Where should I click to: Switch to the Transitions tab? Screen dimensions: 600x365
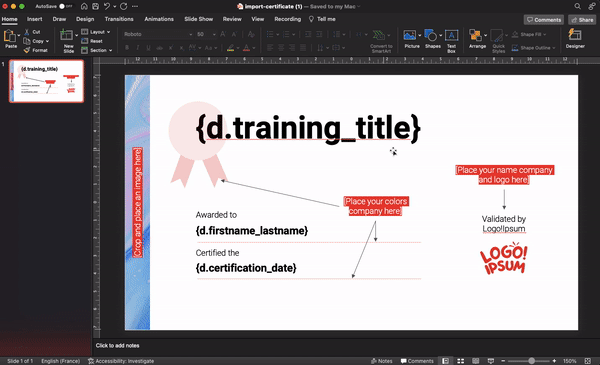click(x=119, y=19)
